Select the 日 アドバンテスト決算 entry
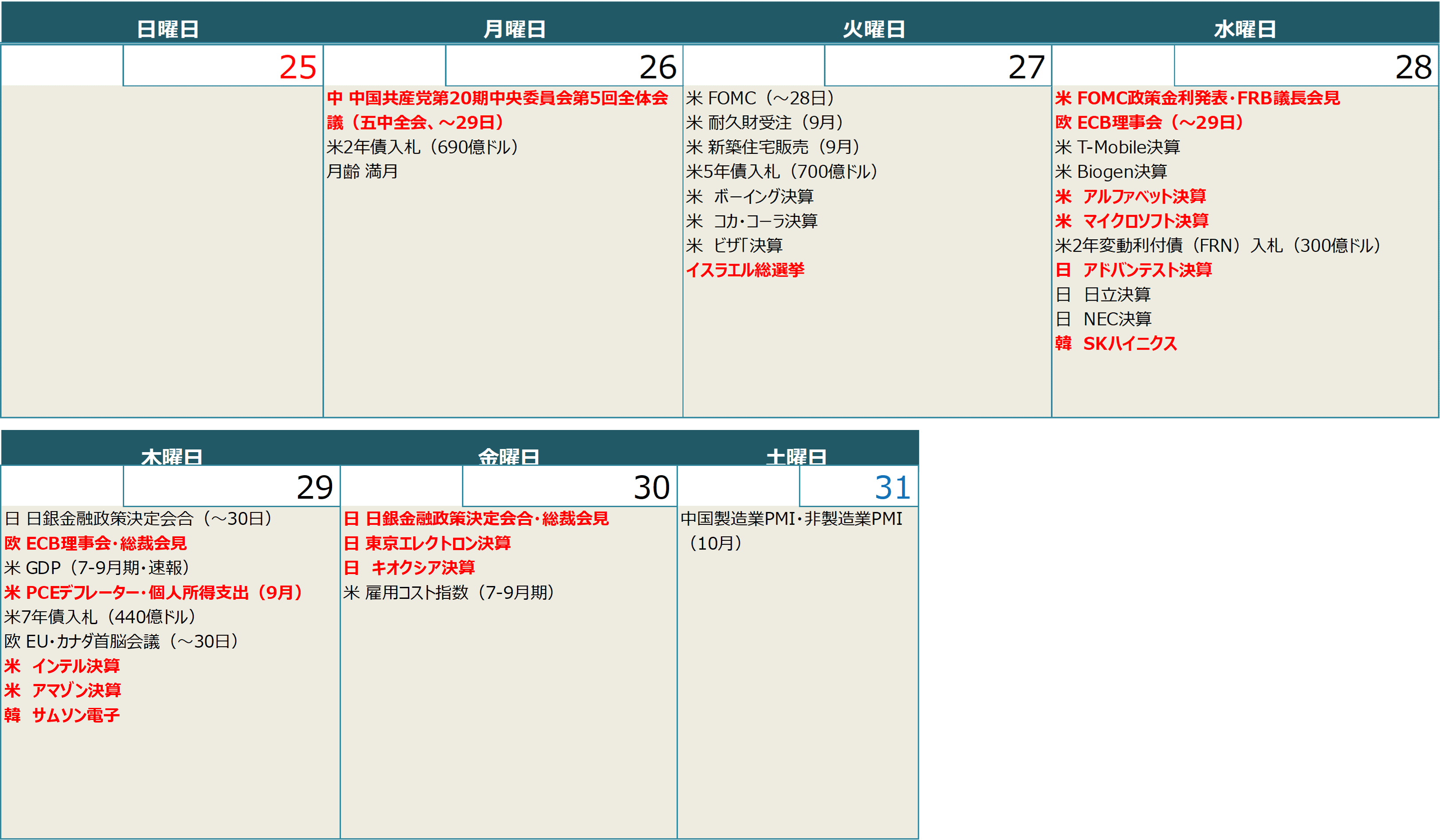Screen dimensions: 1440x840 [1134, 270]
